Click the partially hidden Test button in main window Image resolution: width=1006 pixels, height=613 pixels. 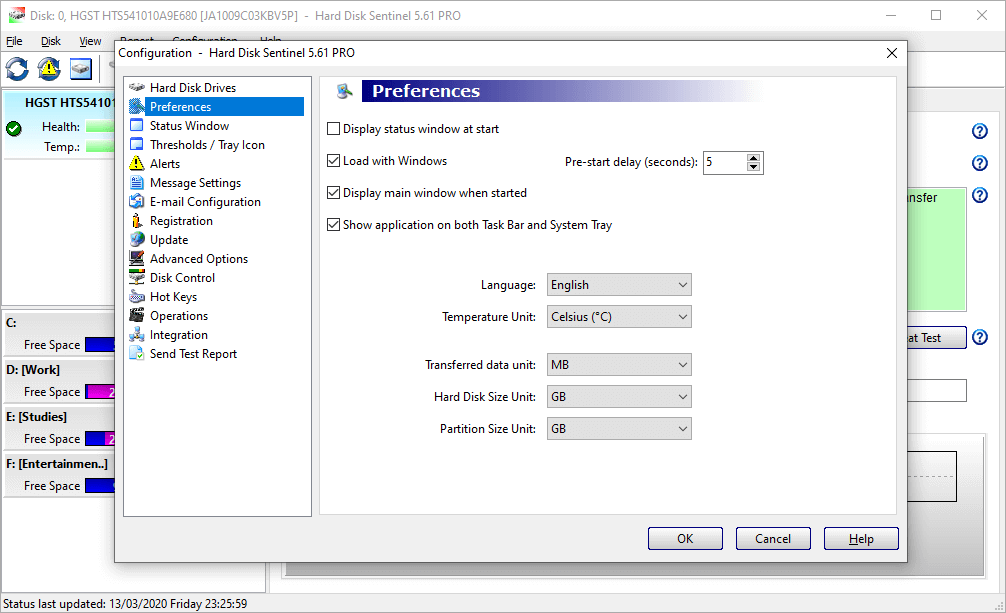937,338
